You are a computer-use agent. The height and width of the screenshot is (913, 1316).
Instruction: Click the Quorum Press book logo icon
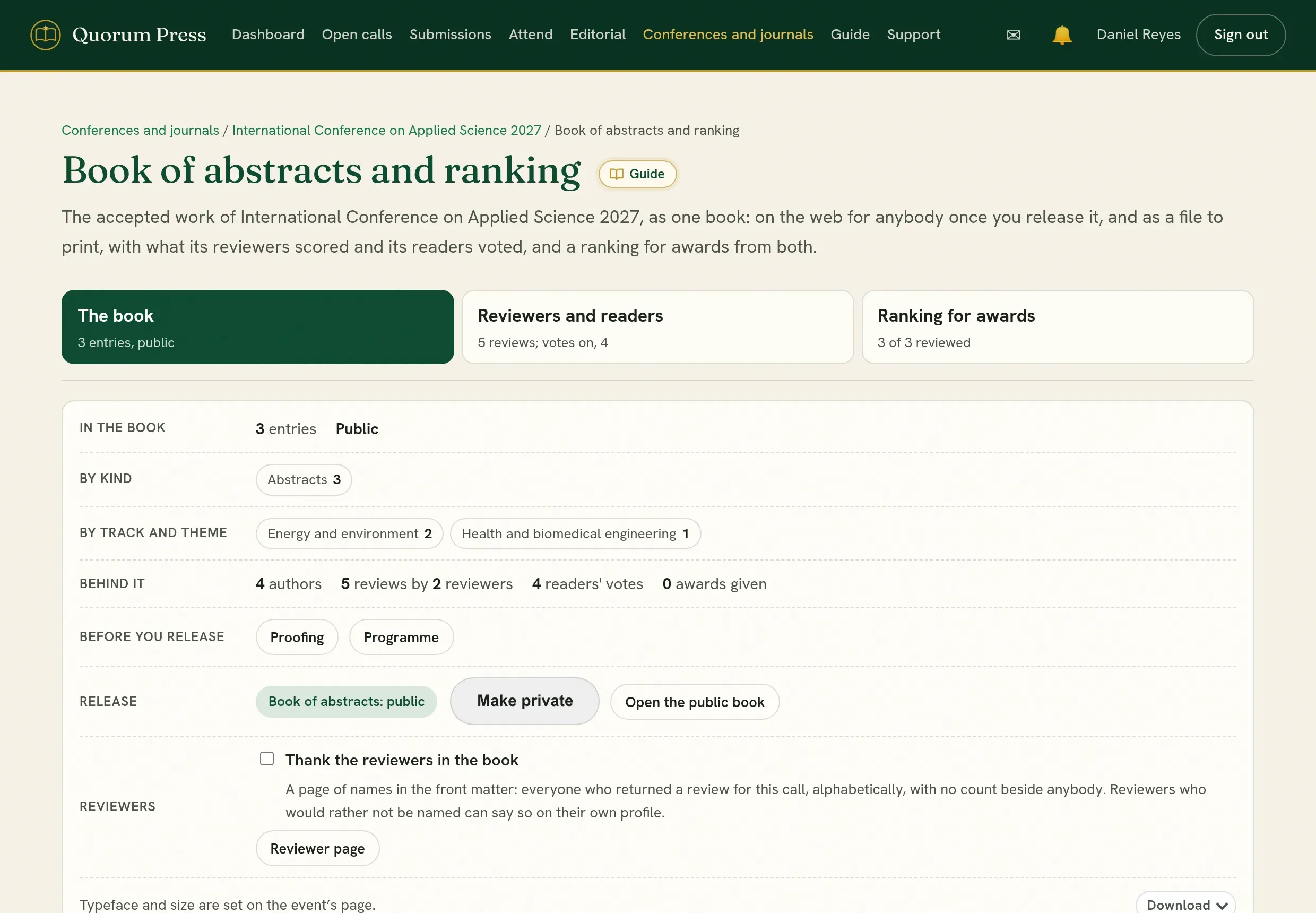click(x=46, y=35)
